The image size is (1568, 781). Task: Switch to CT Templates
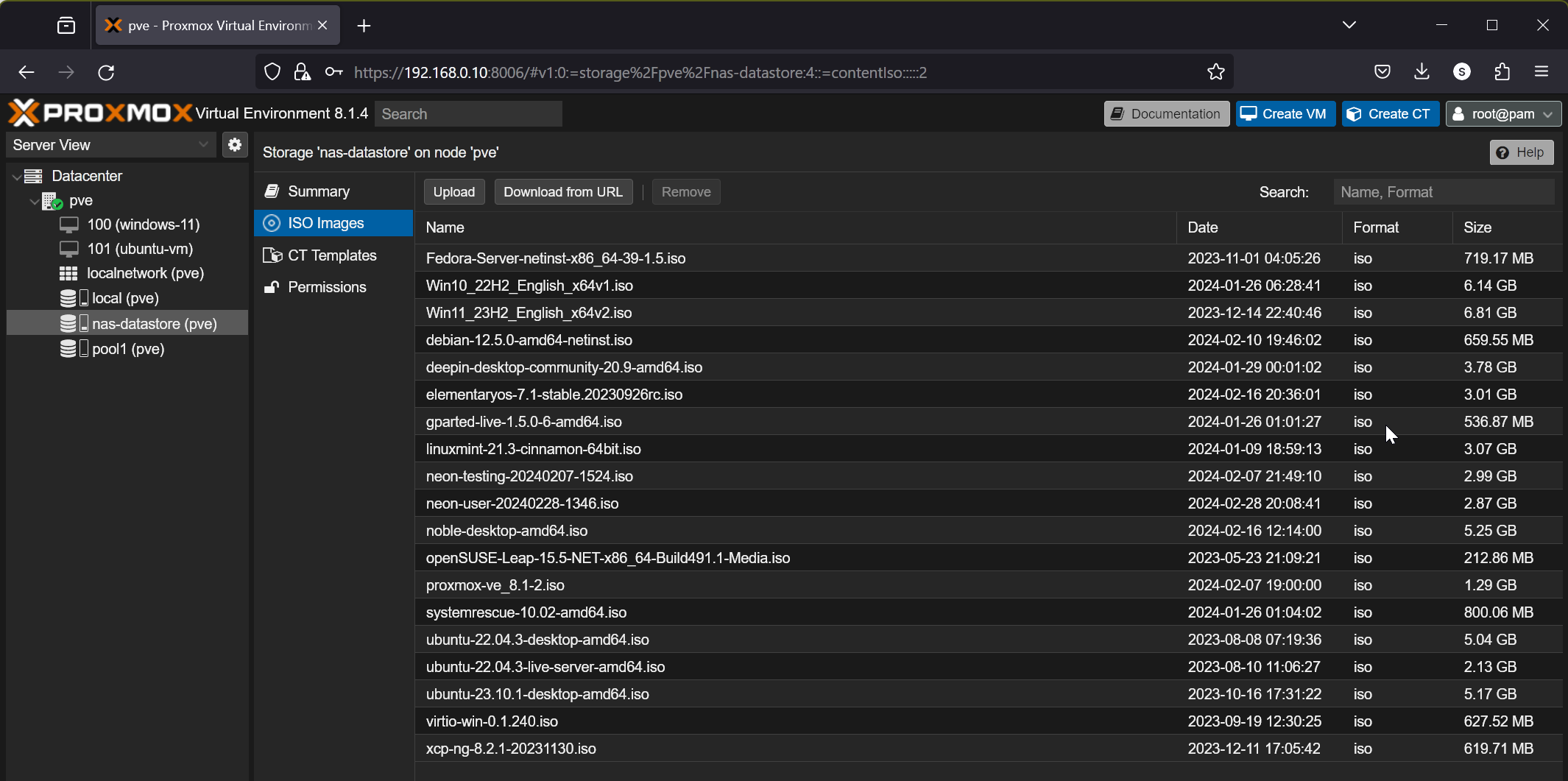[x=333, y=255]
